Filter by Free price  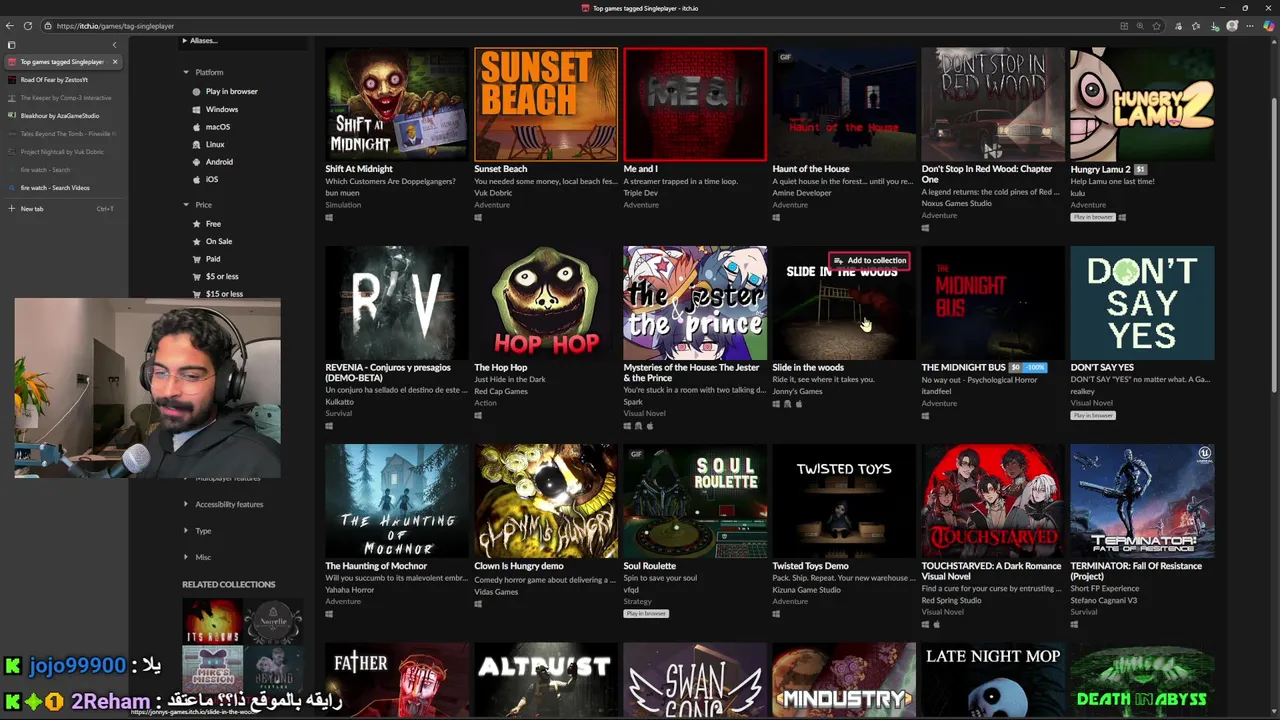(207, 224)
